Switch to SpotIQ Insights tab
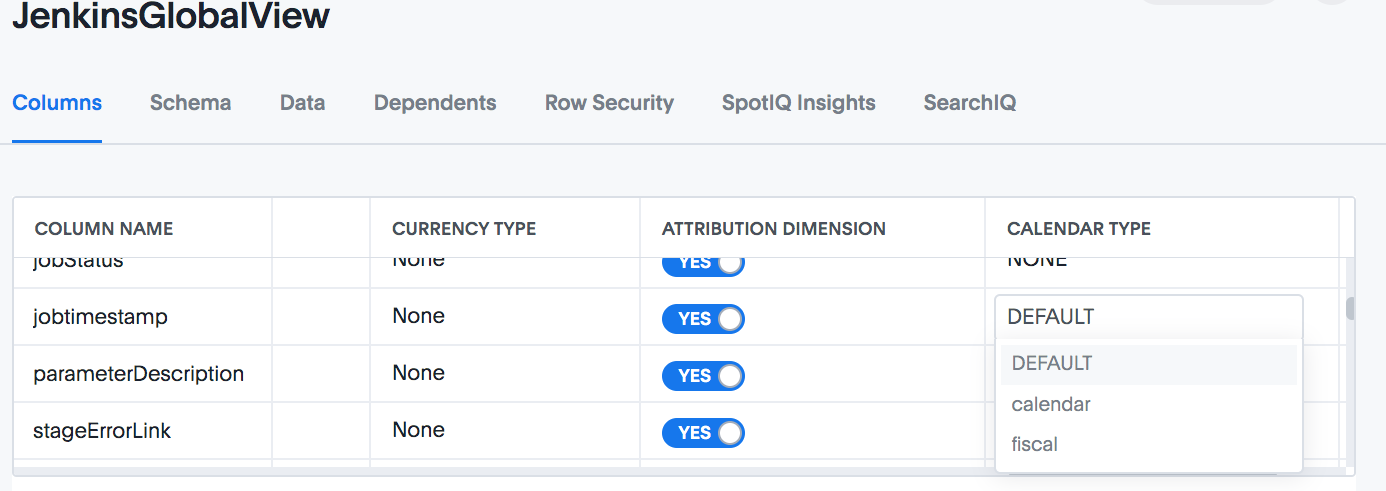Viewport: 1386px width, 491px height. [x=799, y=102]
